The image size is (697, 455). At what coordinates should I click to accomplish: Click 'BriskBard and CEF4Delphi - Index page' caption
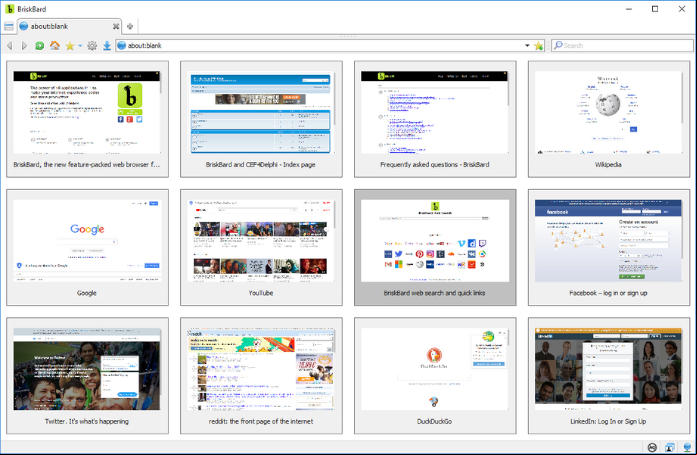260,164
